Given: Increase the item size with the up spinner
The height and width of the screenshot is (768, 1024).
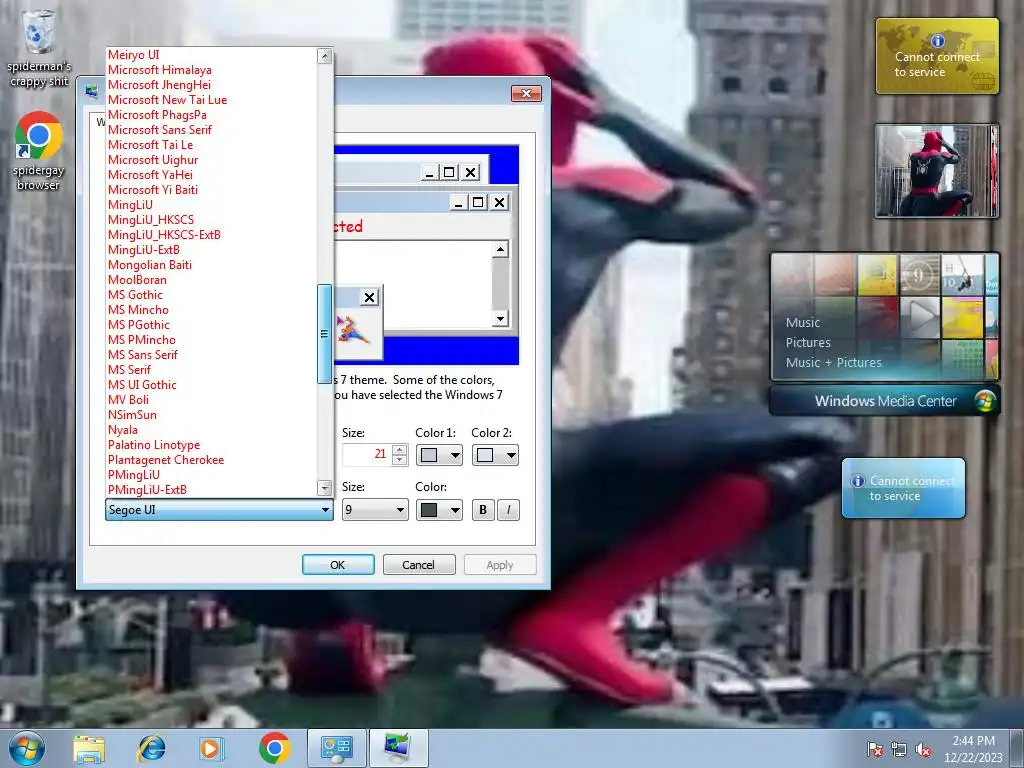Looking at the screenshot, I should [x=400, y=449].
